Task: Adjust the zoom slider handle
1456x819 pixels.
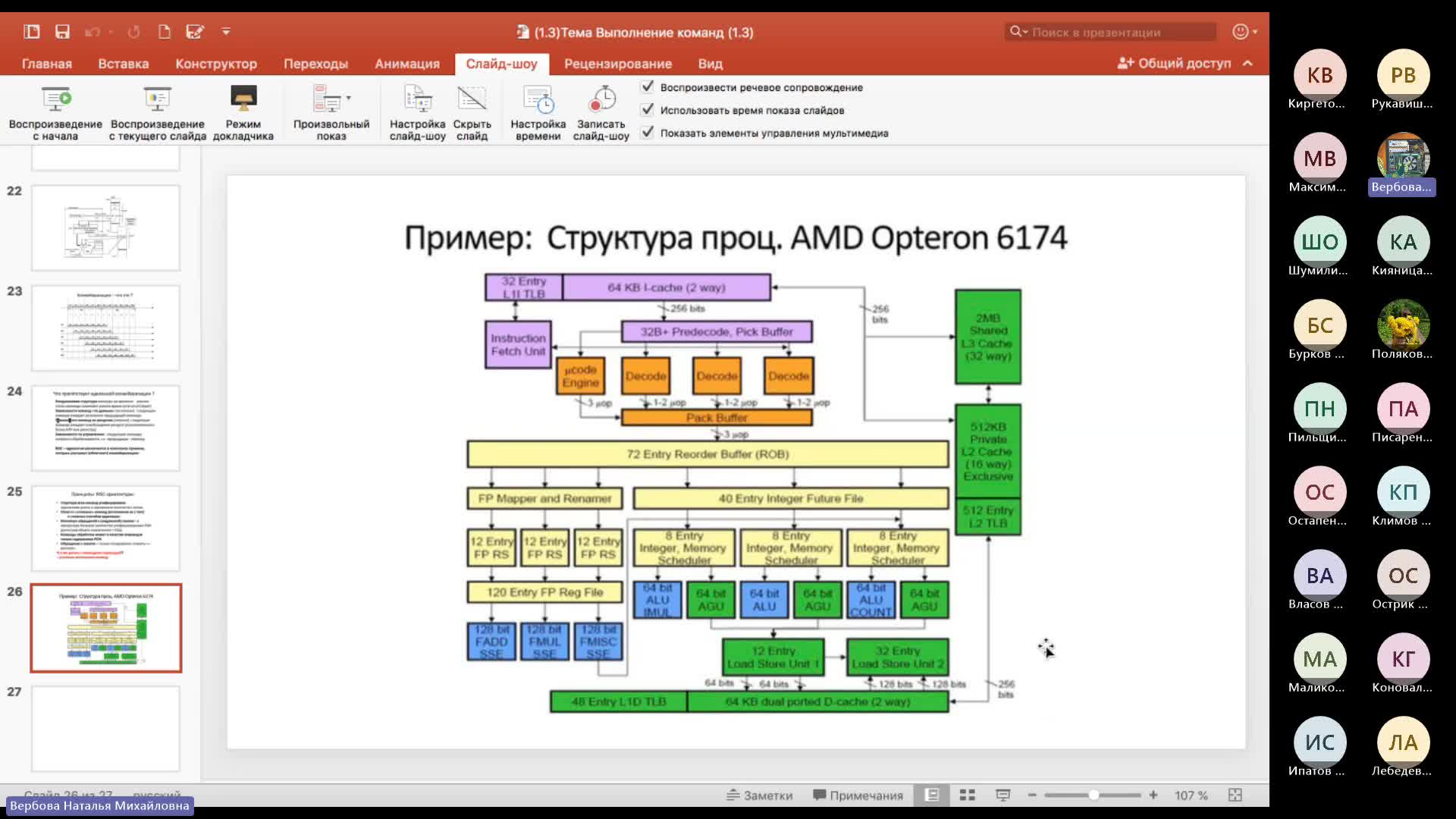Action: click(1094, 795)
